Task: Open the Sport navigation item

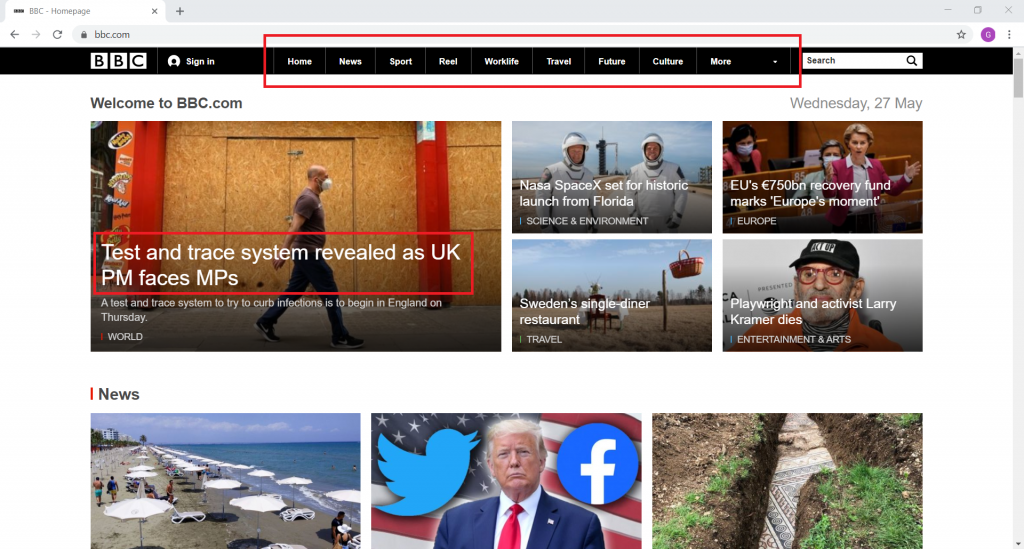Action: coord(400,62)
